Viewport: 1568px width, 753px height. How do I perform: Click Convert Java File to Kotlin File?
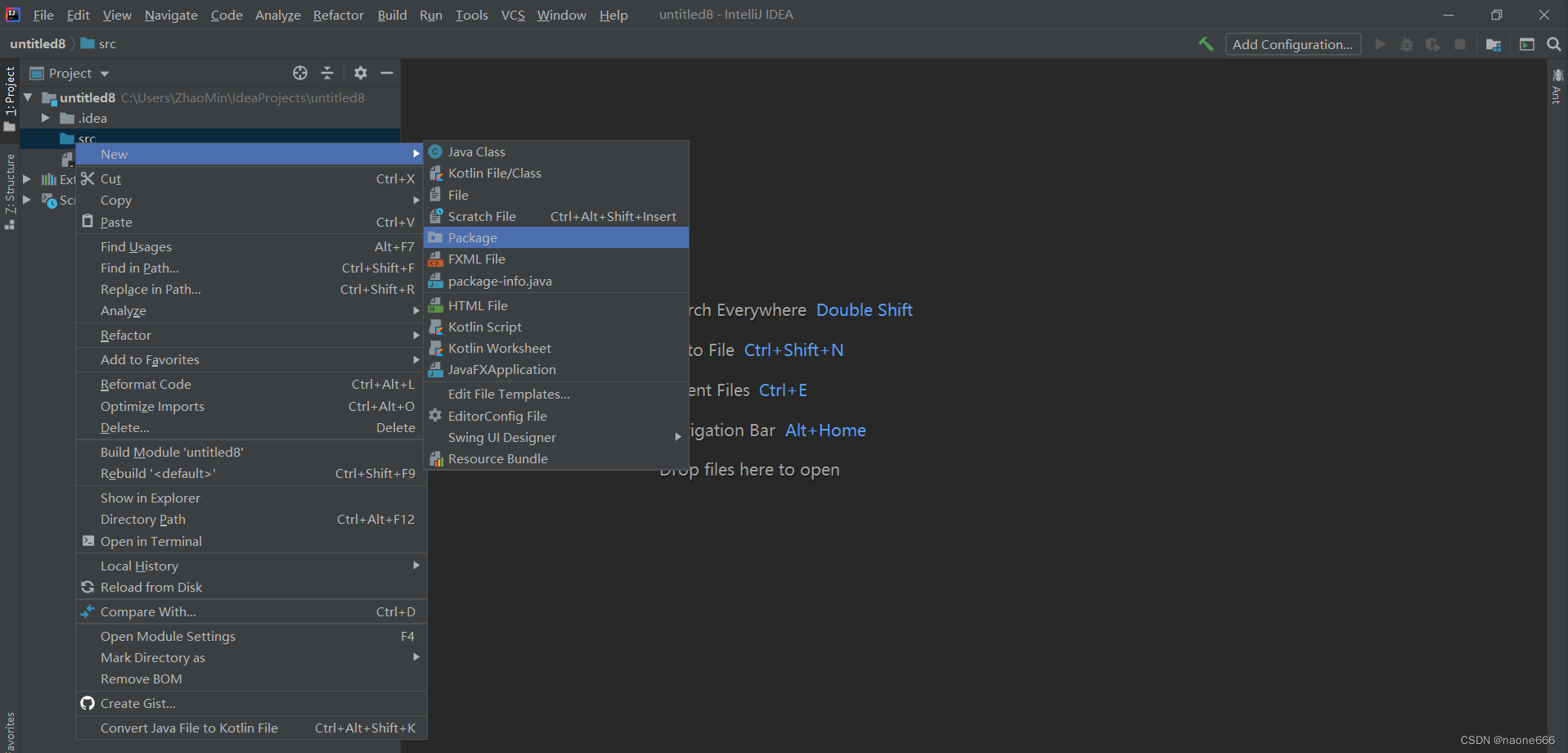click(x=251, y=728)
